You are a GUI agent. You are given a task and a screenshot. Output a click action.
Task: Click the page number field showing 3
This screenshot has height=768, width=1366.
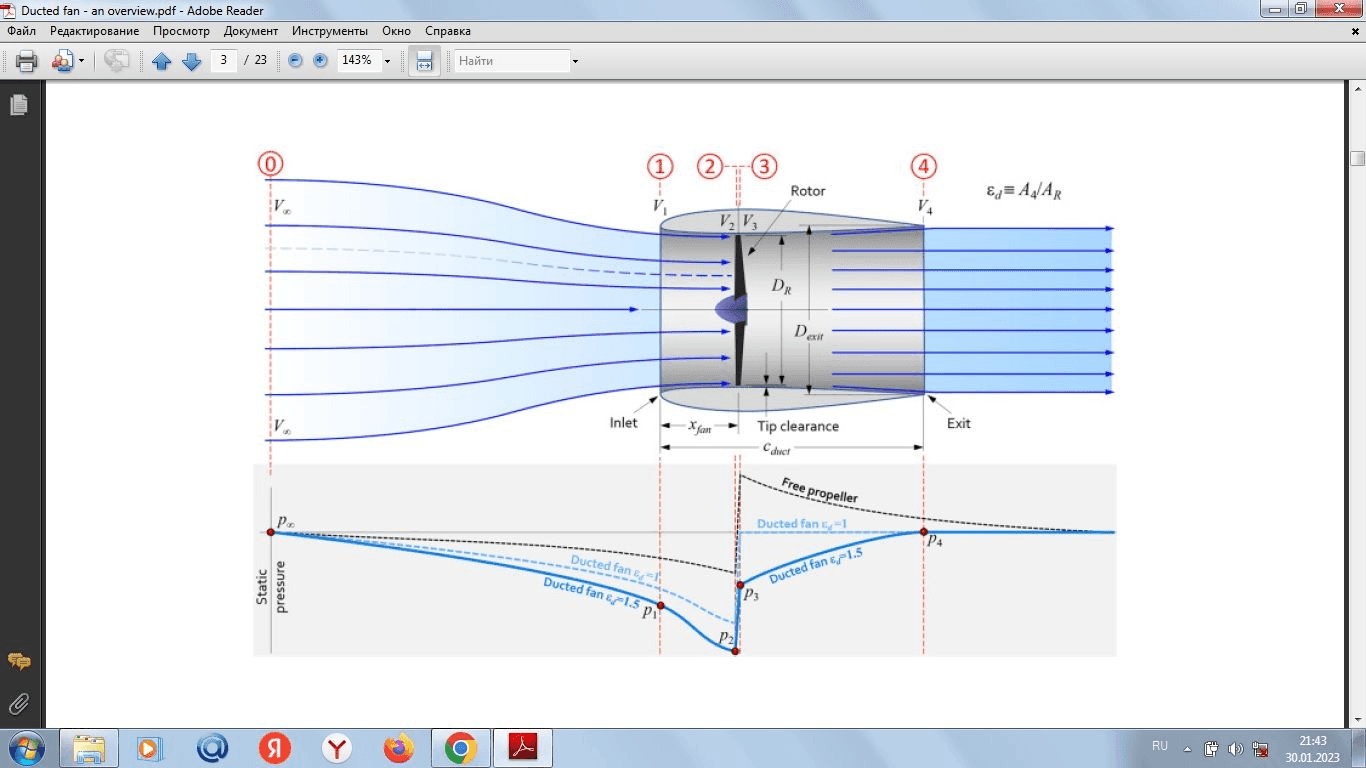pyautogui.click(x=223, y=60)
